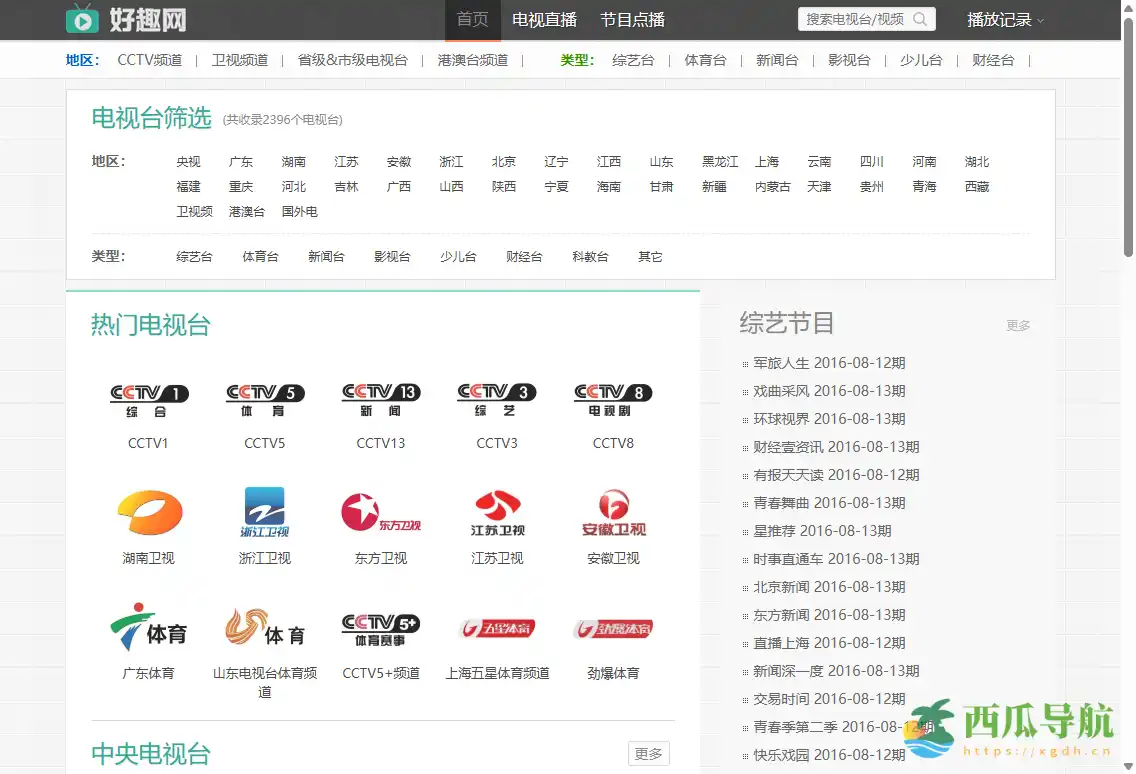
Task: Select the 综艺台 type filter
Action: pyautogui.click(x=194, y=256)
